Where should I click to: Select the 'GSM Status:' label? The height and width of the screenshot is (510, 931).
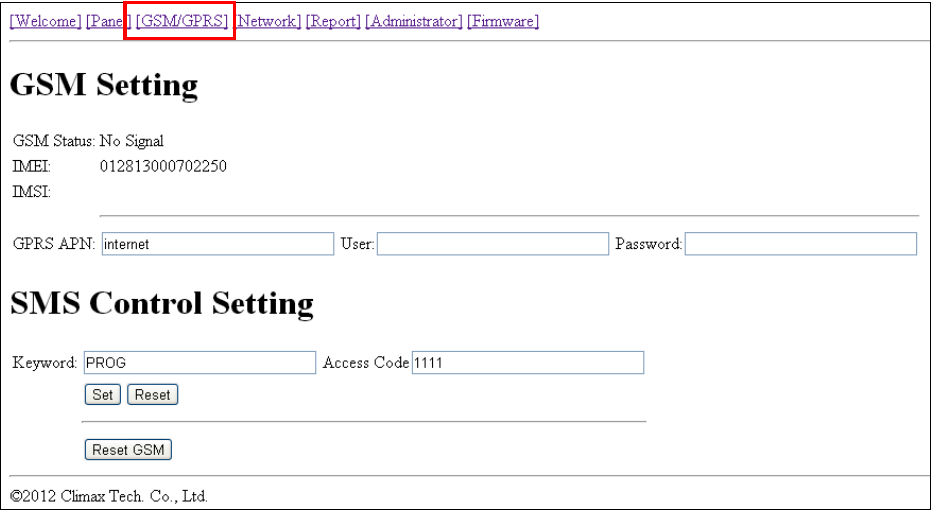click(x=53, y=141)
